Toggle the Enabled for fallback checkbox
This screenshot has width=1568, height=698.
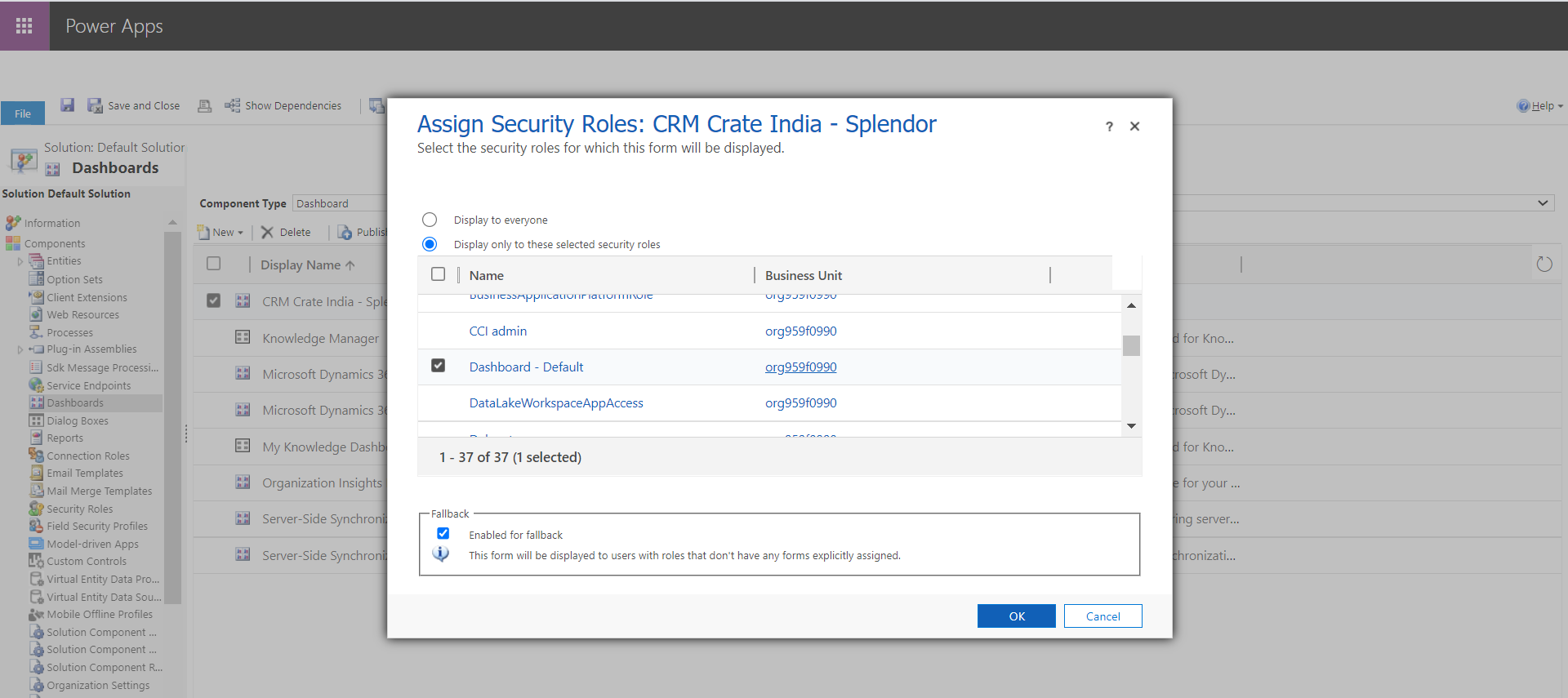tap(443, 534)
